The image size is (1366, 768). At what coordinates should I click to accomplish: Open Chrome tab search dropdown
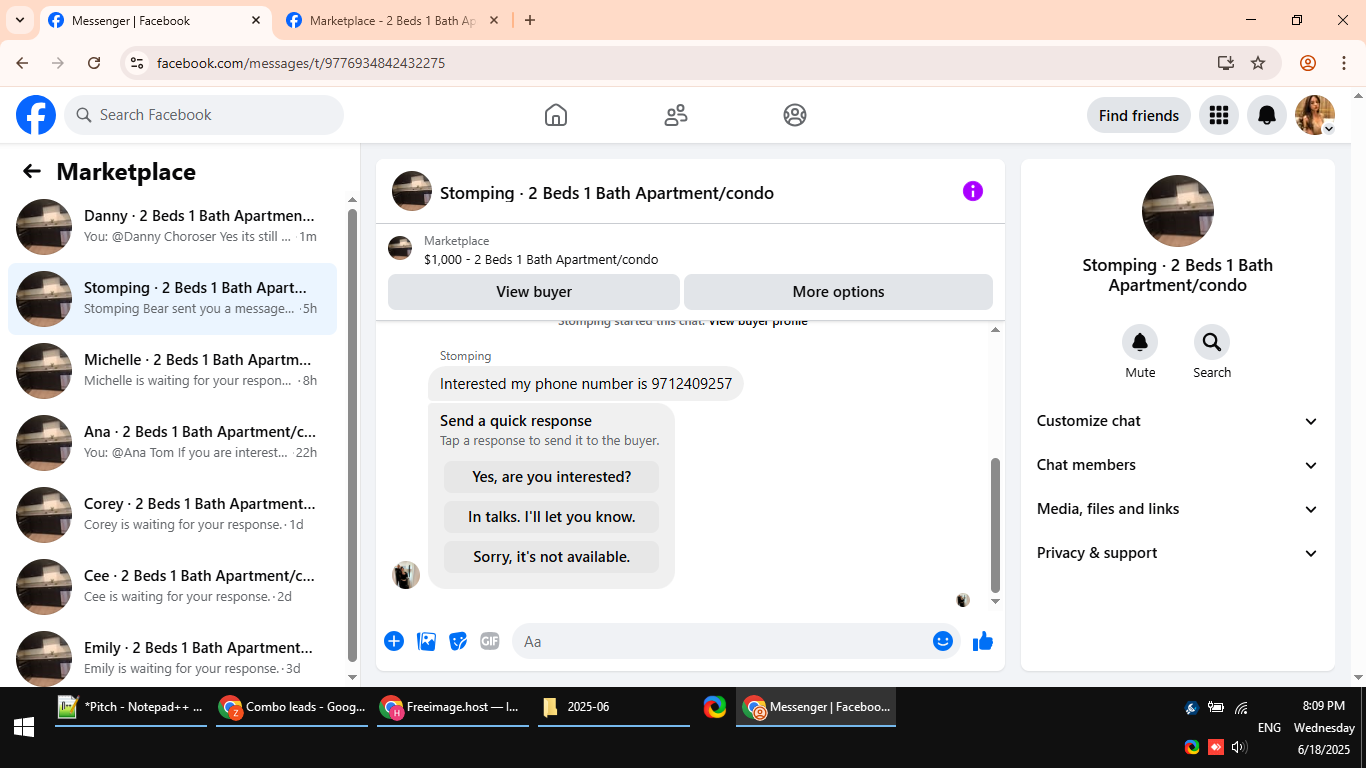pyautogui.click(x=19, y=20)
